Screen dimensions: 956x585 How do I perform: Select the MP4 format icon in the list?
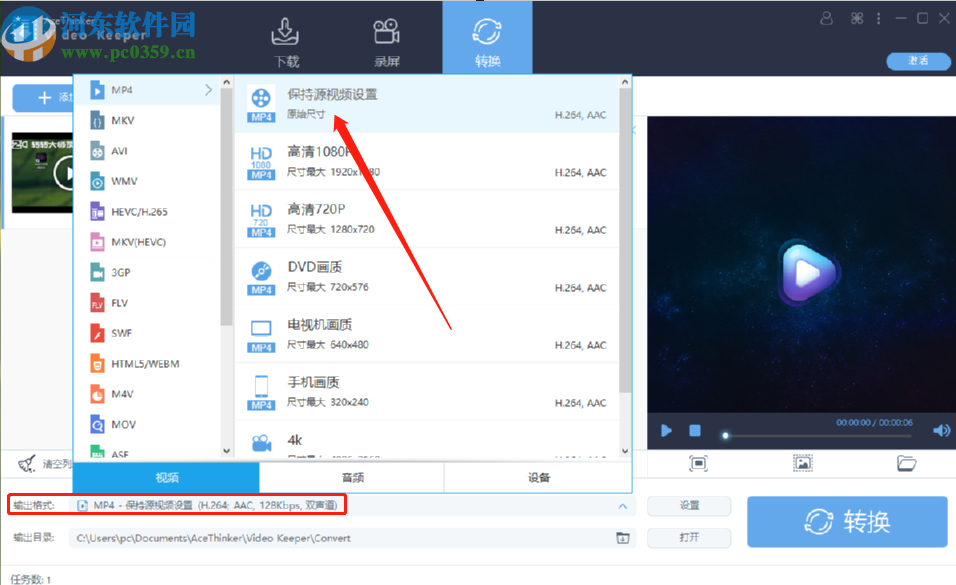coord(98,90)
